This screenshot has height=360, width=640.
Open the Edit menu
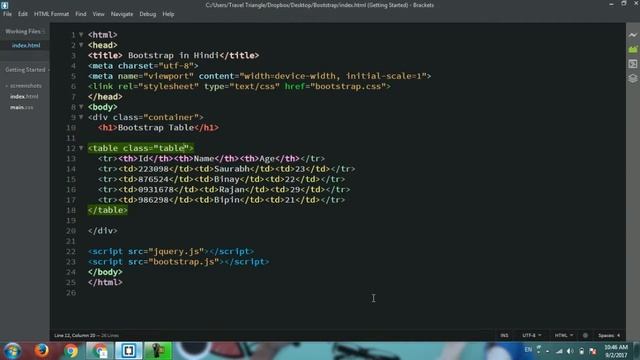23,14
